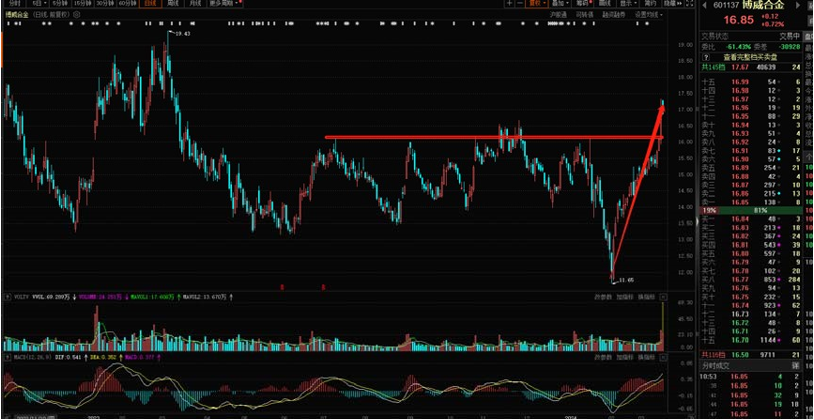Click 改参数 button in volume panel
814x420 pixels.
coord(603,297)
